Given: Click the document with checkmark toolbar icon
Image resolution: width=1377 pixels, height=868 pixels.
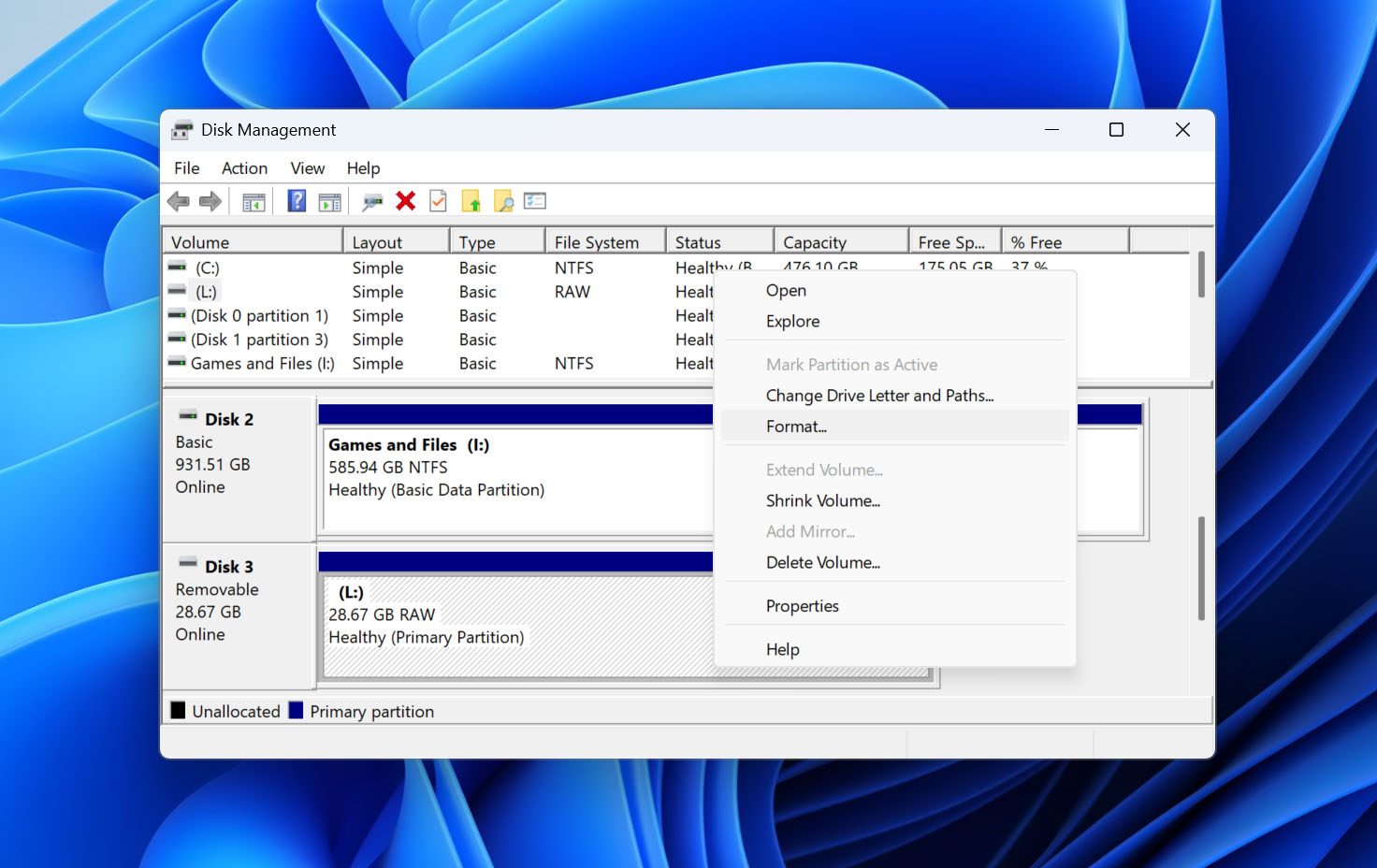Looking at the screenshot, I should pyautogui.click(x=438, y=200).
